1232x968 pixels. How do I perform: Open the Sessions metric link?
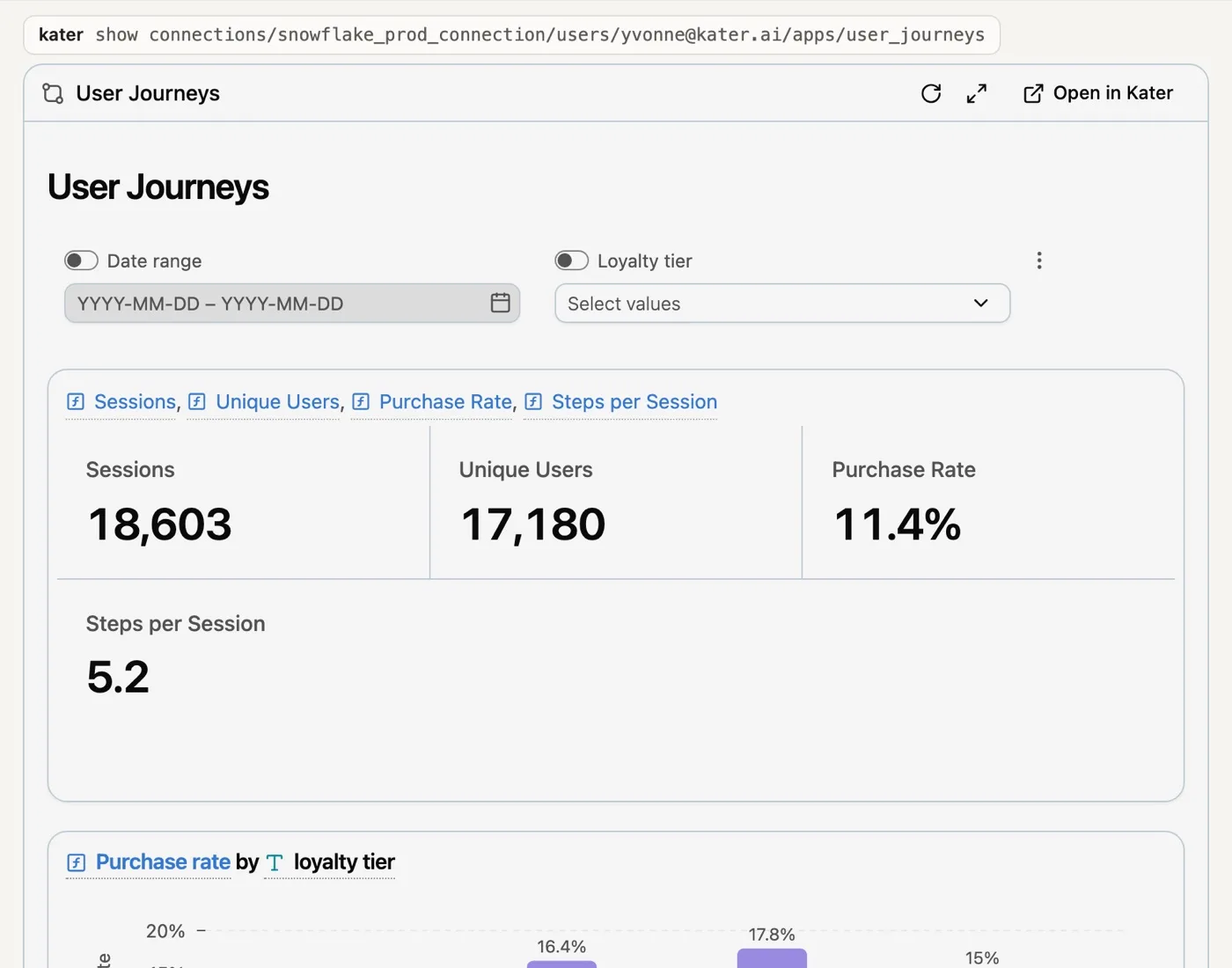tap(123, 402)
